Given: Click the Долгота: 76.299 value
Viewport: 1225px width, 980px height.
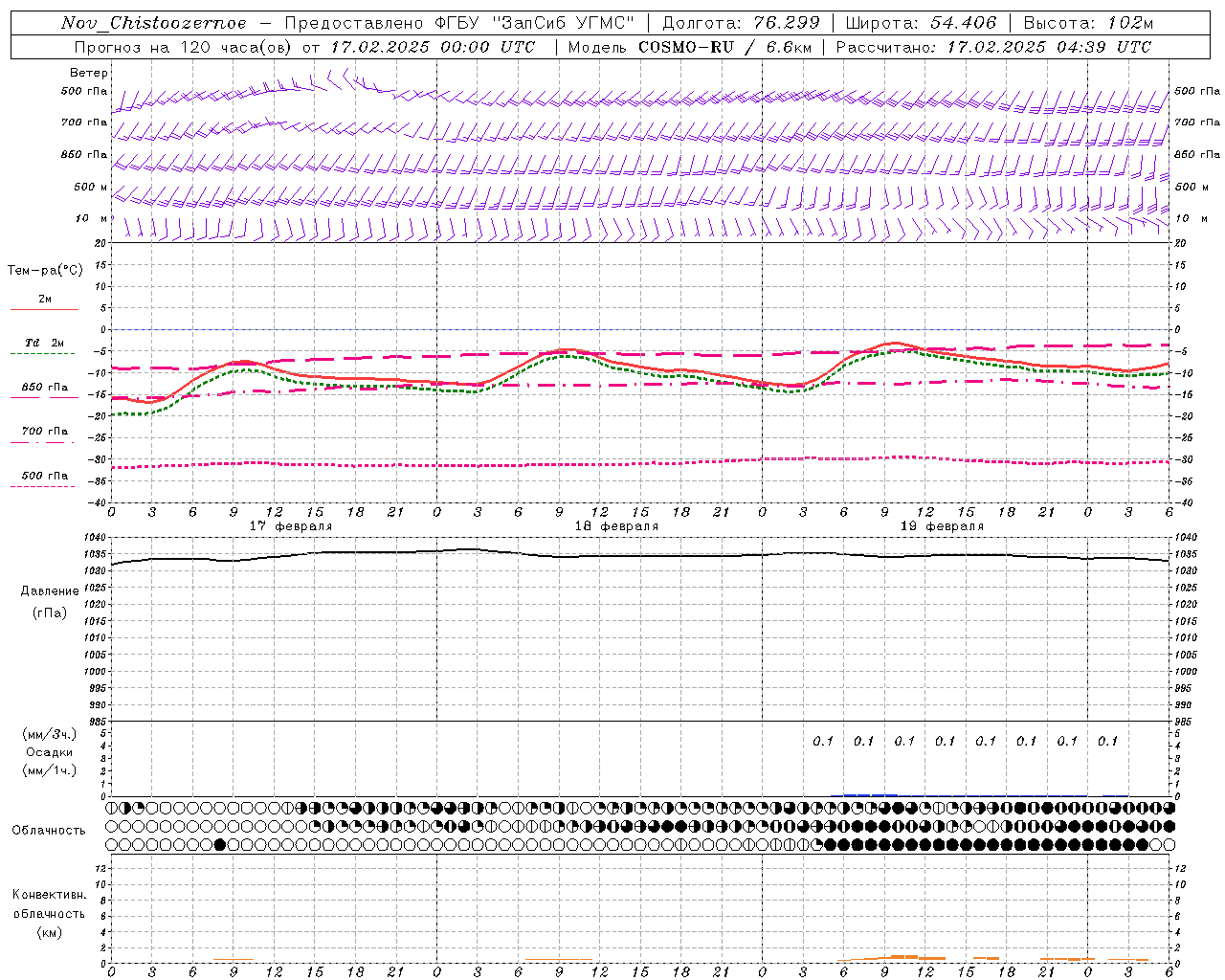Looking at the screenshot, I should [741, 23].
